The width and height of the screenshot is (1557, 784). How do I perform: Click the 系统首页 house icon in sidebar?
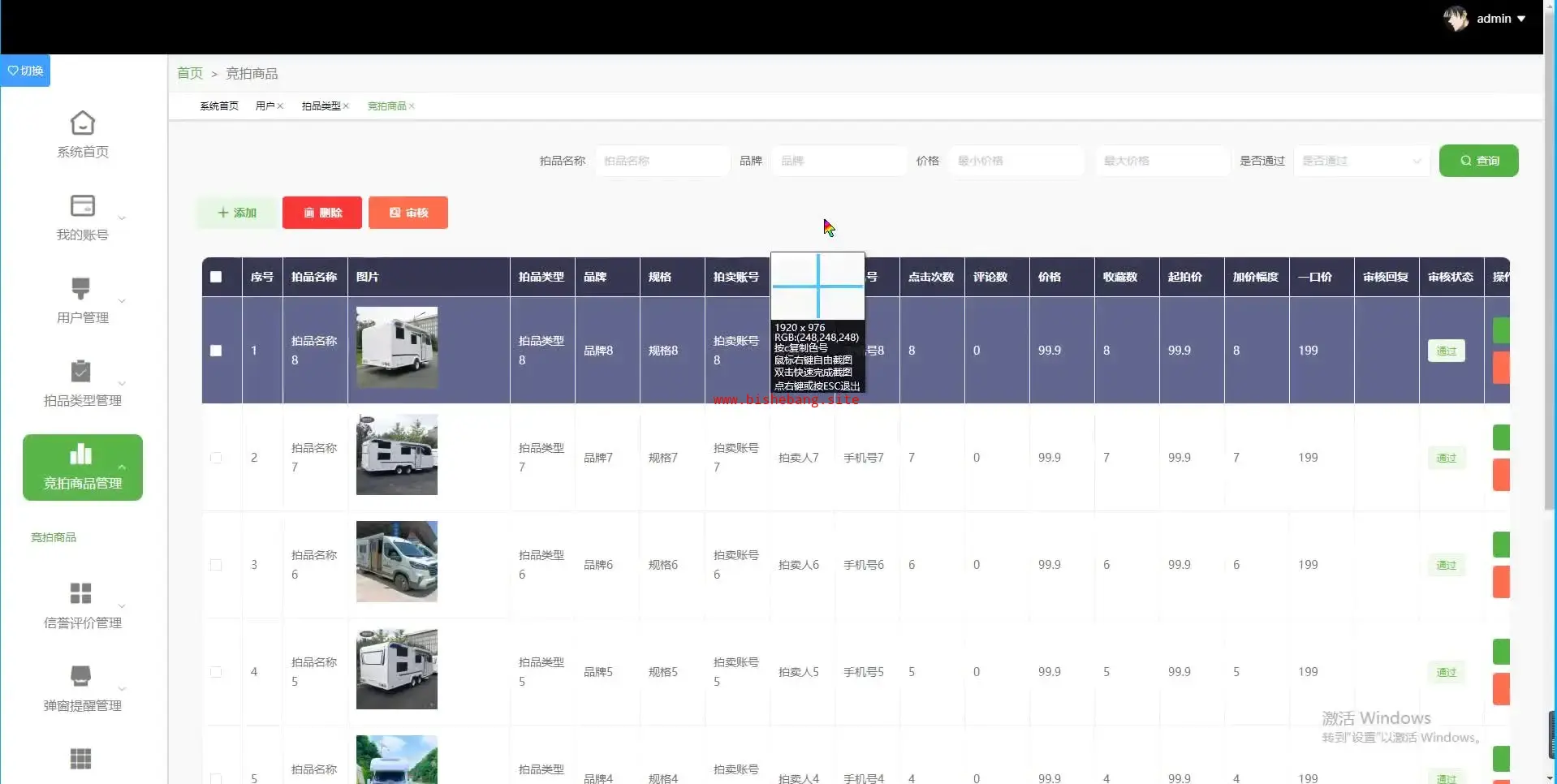tap(82, 123)
